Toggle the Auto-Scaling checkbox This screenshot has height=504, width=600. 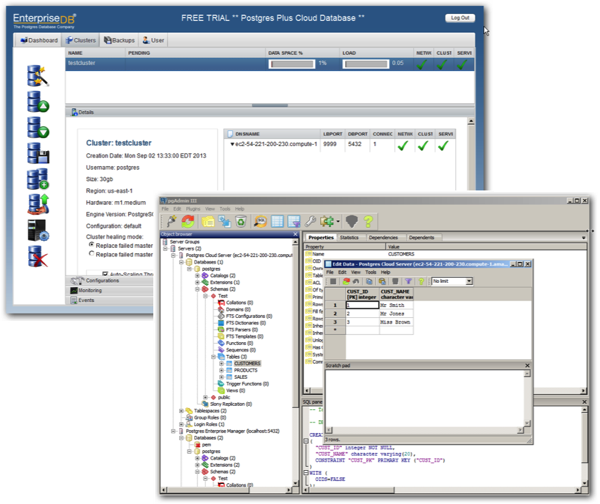[x=105, y=274]
